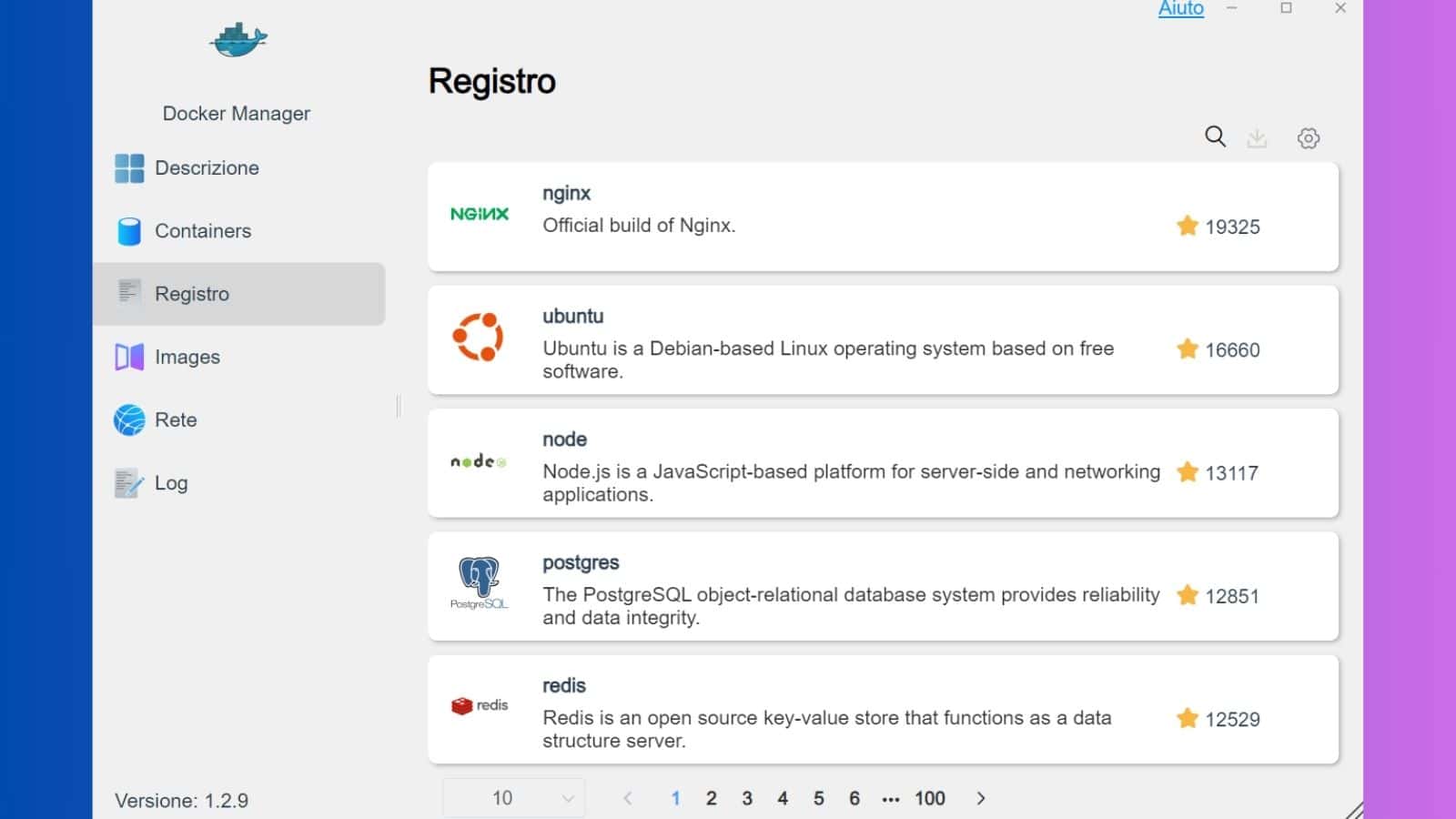Viewport: 1456px width, 819px height.
Task: Select the ubuntu image name
Action: (573, 316)
